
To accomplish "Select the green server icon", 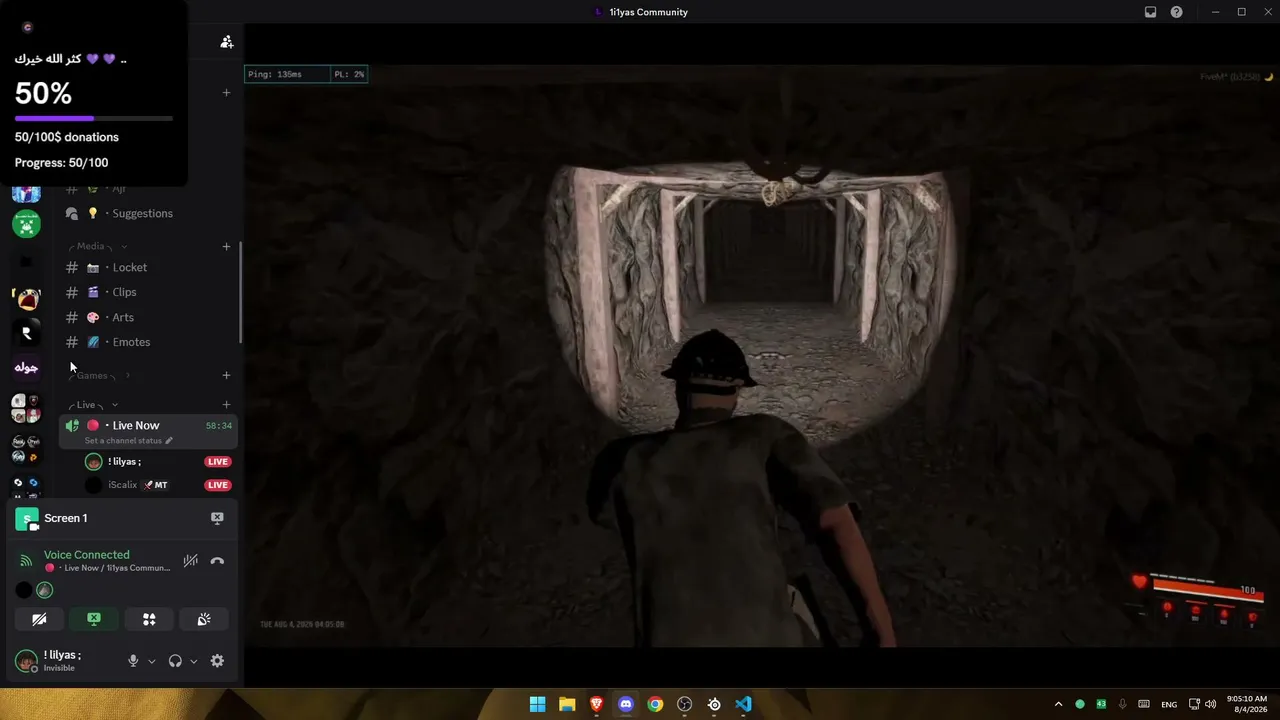I will coord(26,223).
